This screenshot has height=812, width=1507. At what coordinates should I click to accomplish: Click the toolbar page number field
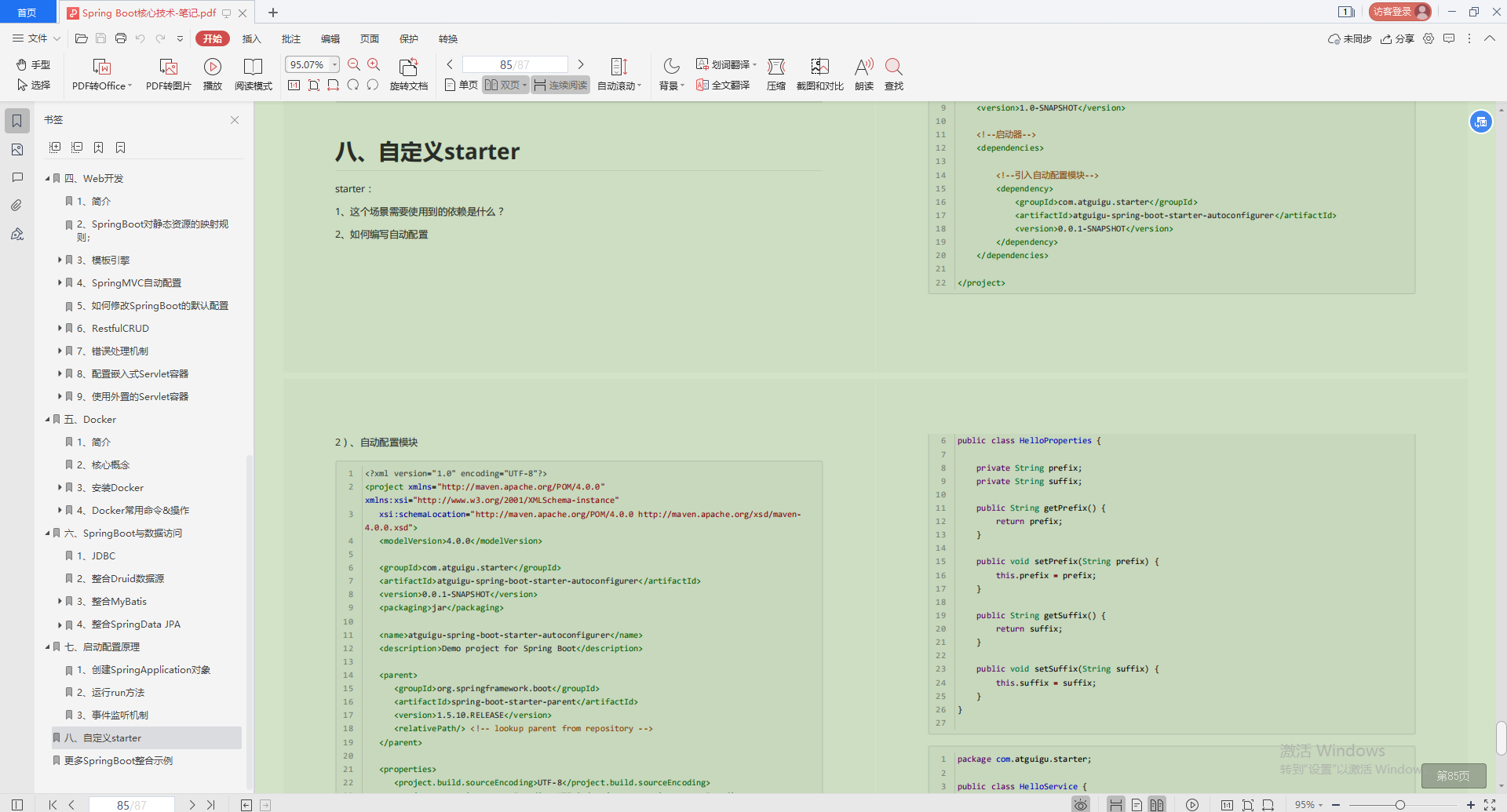[515, 64]
